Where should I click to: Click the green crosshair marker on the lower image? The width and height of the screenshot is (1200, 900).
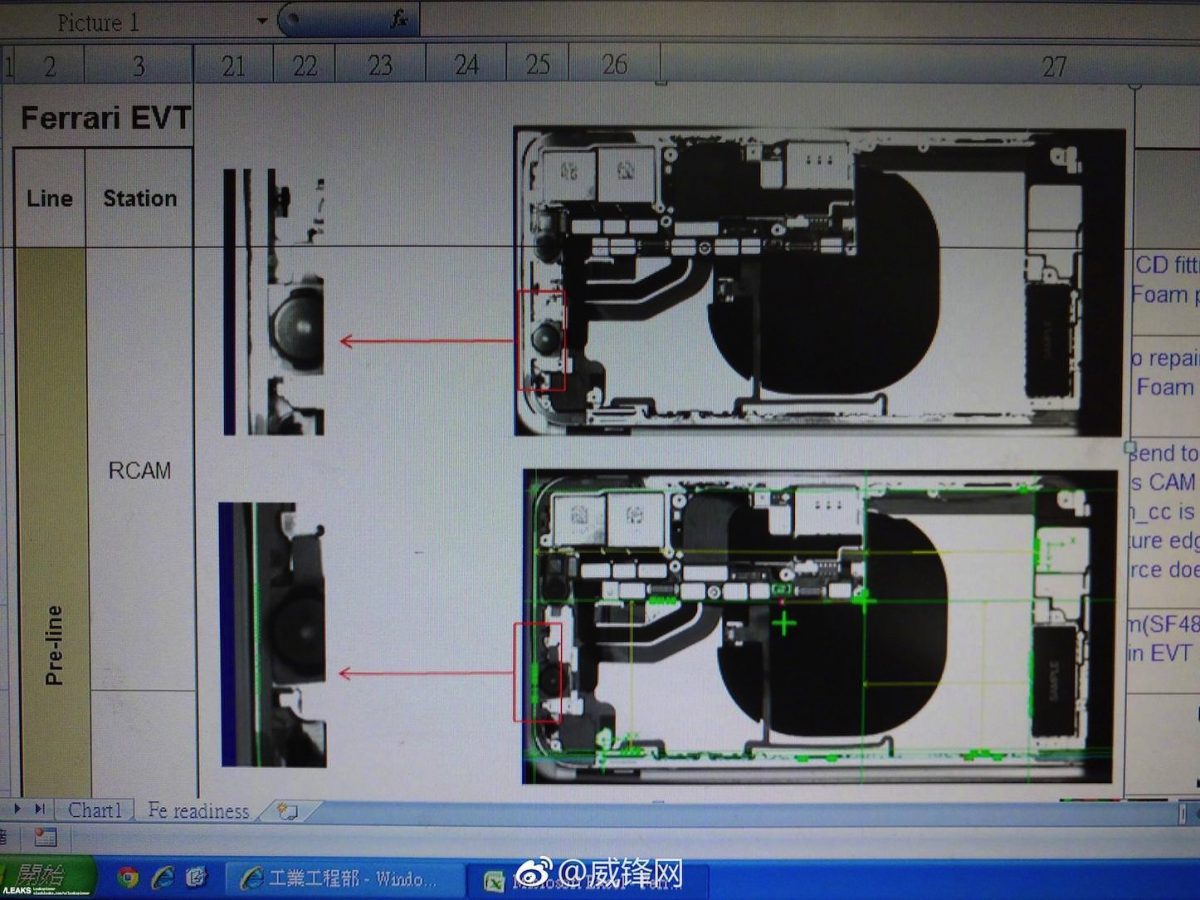(784, 622)
